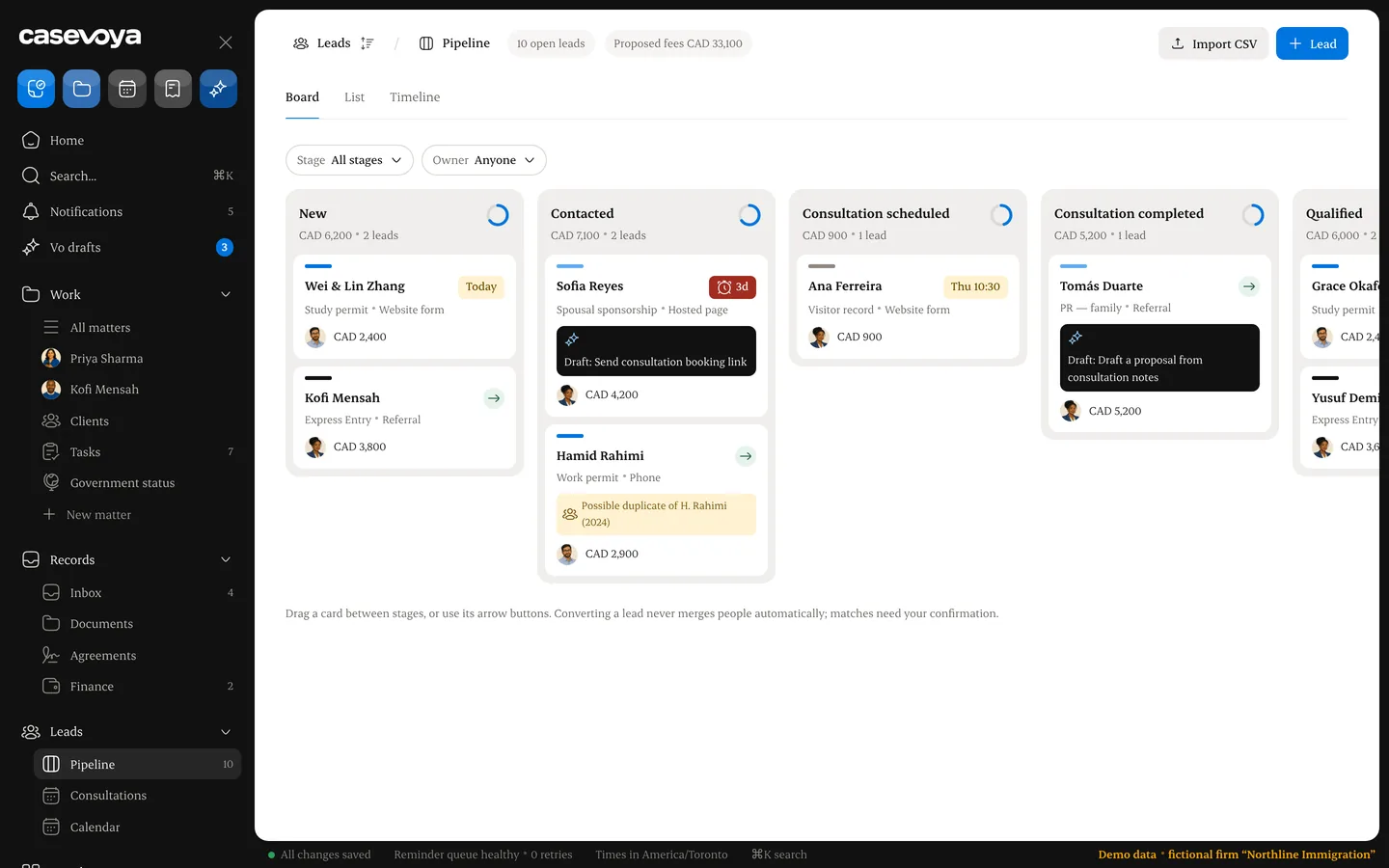Click the Today badge on Wei & Lin Zhang
This screenshot has height=868, width=1389.
click(x=481, y=286)
